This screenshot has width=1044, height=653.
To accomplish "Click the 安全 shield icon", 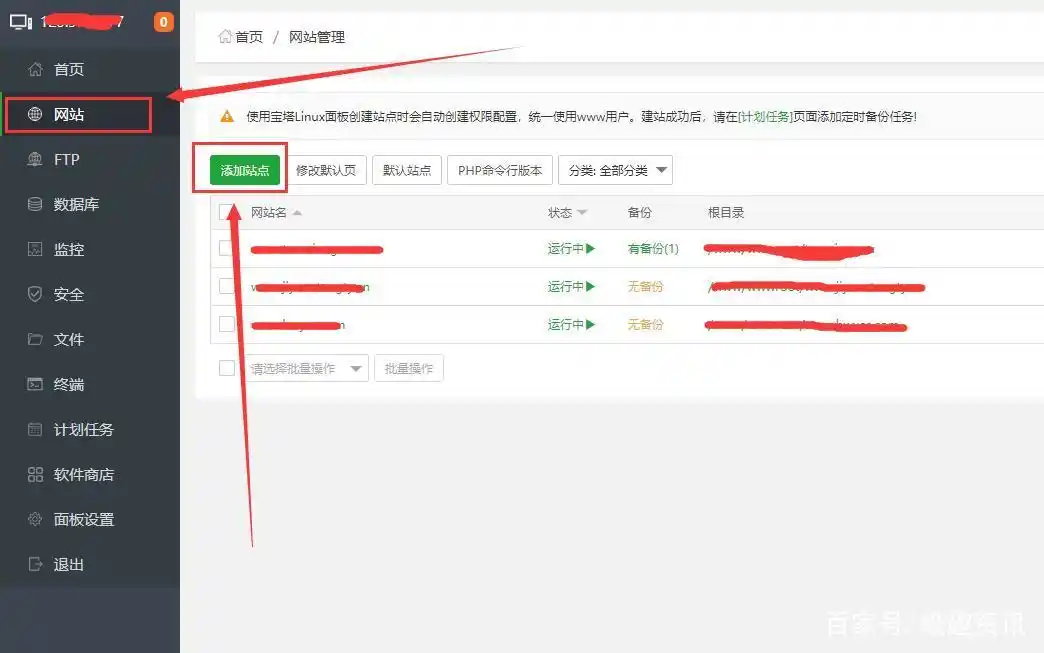I will tap(36, 295).
